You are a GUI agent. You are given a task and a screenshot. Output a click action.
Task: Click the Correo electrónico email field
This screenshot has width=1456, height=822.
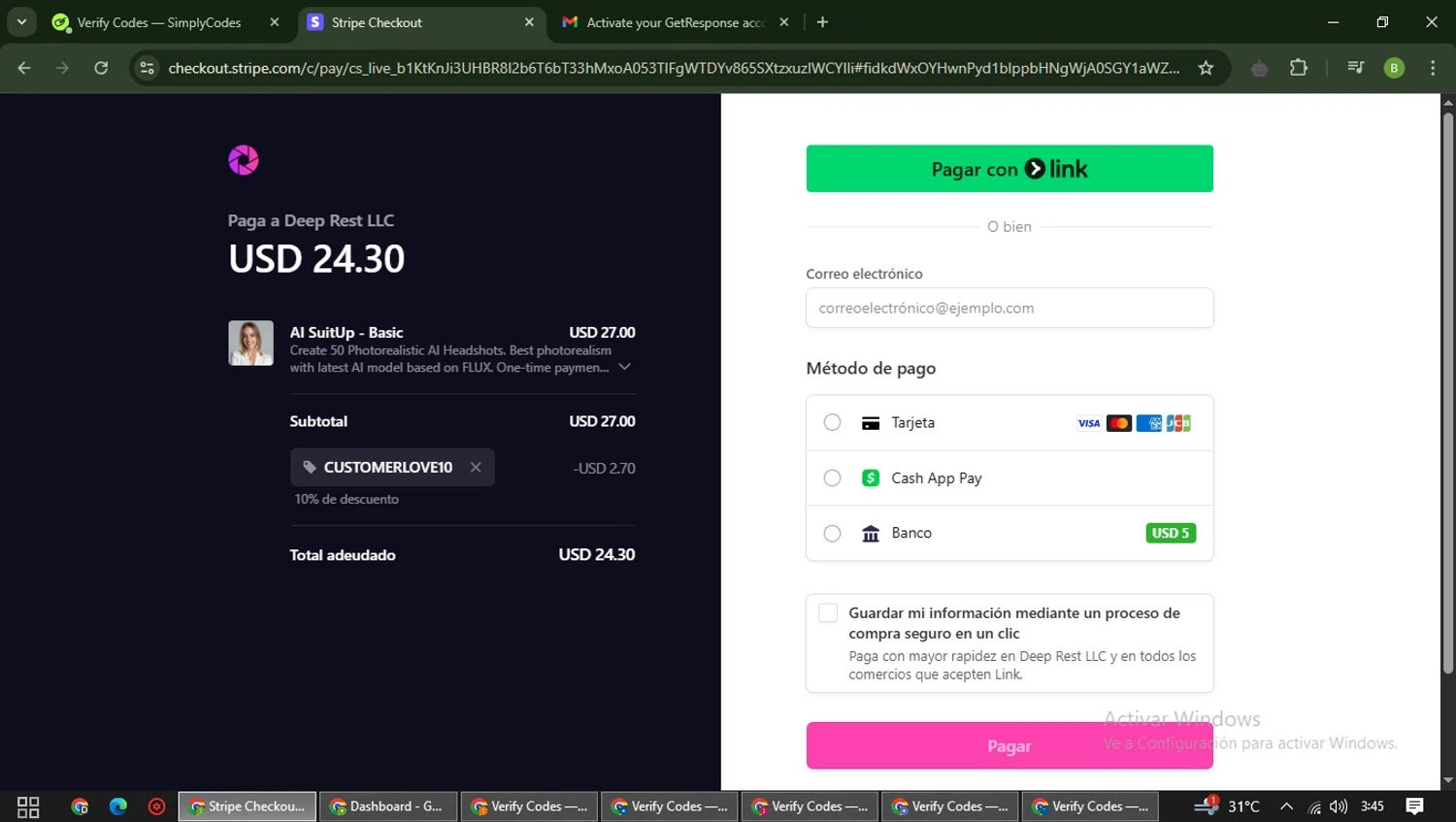(x=1009, y=308)
